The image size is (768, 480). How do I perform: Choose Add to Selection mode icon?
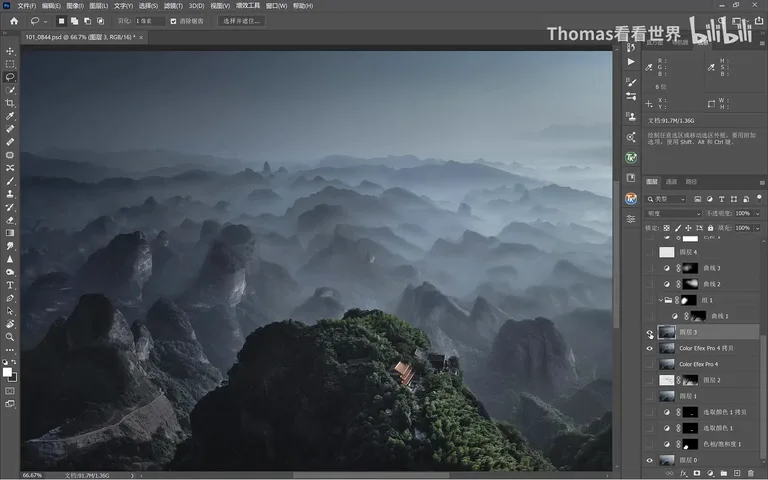pyautogui.click(x=74, y=21)
